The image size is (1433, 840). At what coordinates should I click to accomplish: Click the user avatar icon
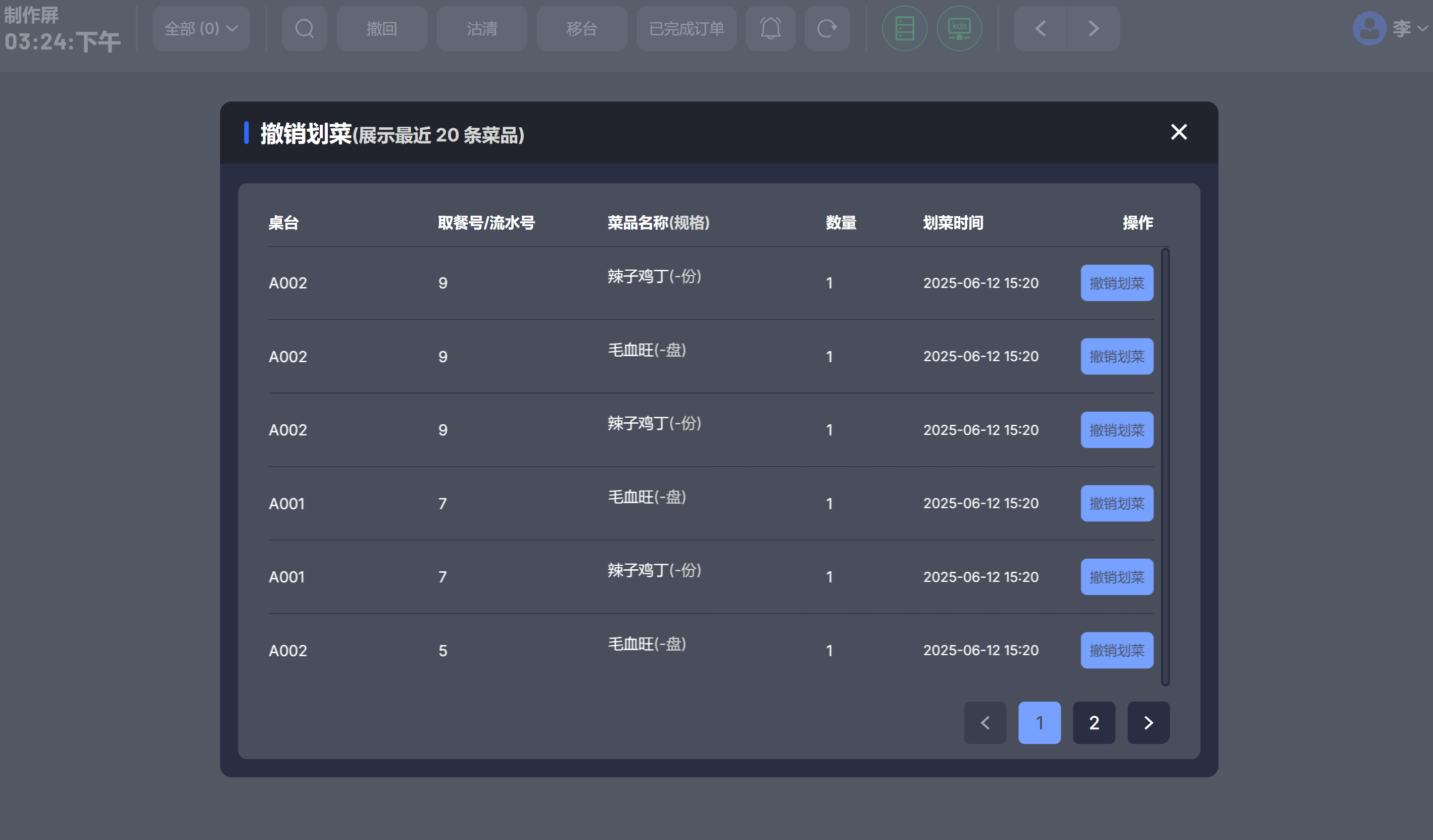click(x=1369, y=28)
